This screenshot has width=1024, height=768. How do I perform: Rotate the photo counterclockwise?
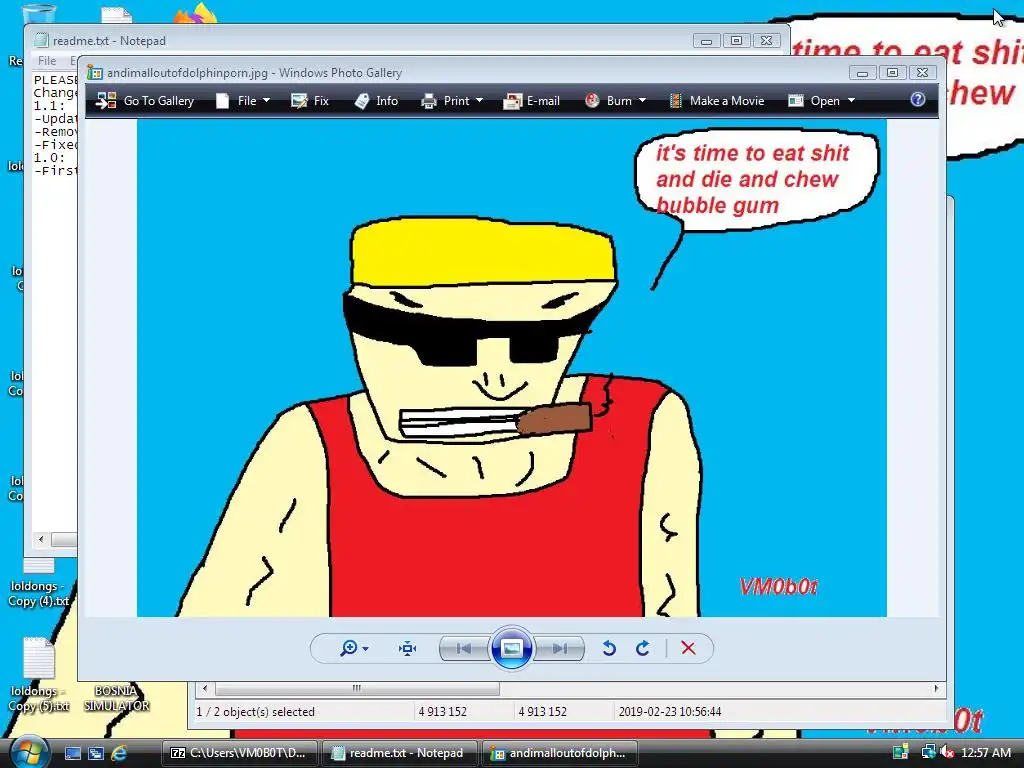tap(609, 648)
